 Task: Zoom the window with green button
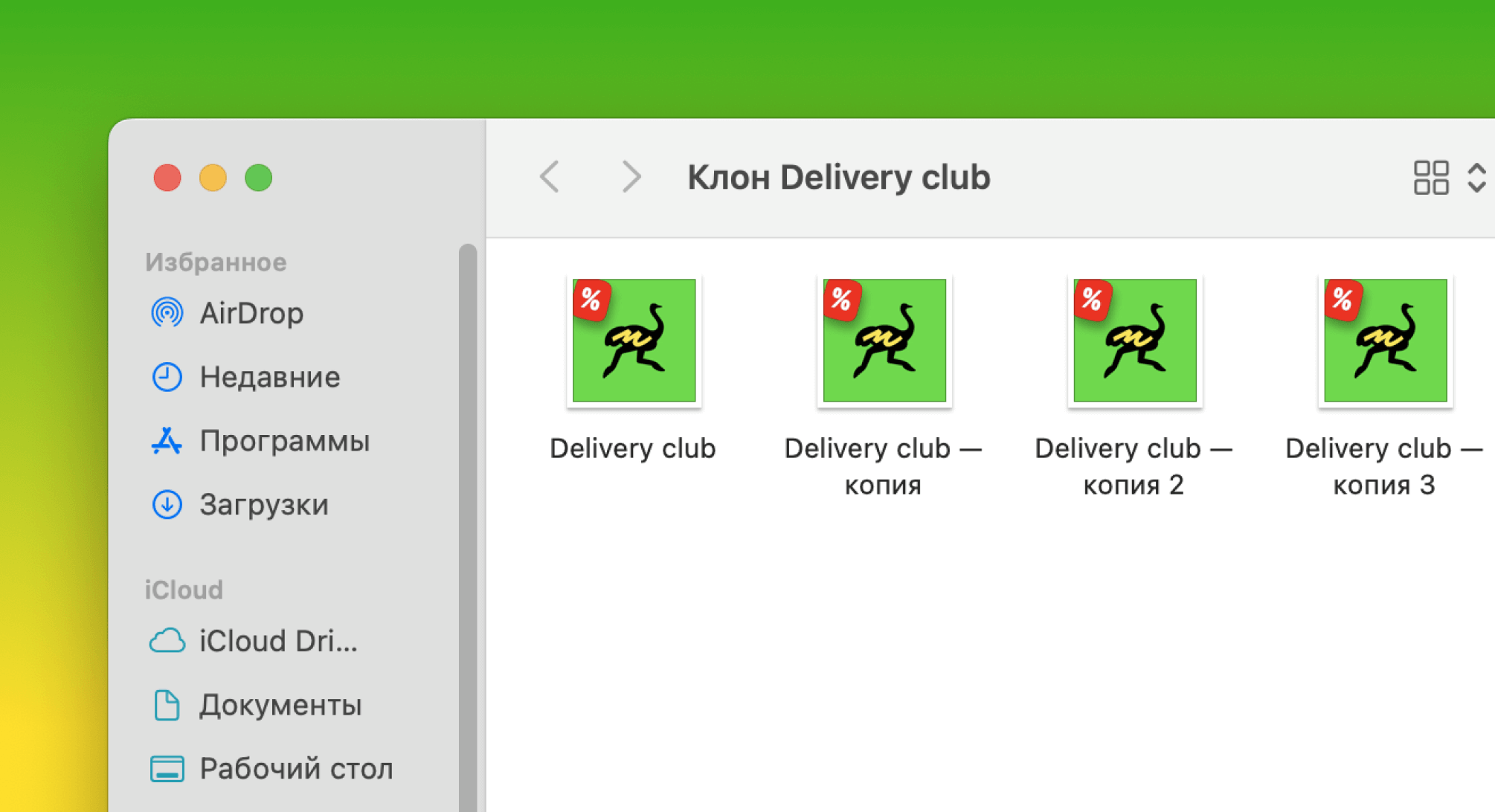coord(259,178)
